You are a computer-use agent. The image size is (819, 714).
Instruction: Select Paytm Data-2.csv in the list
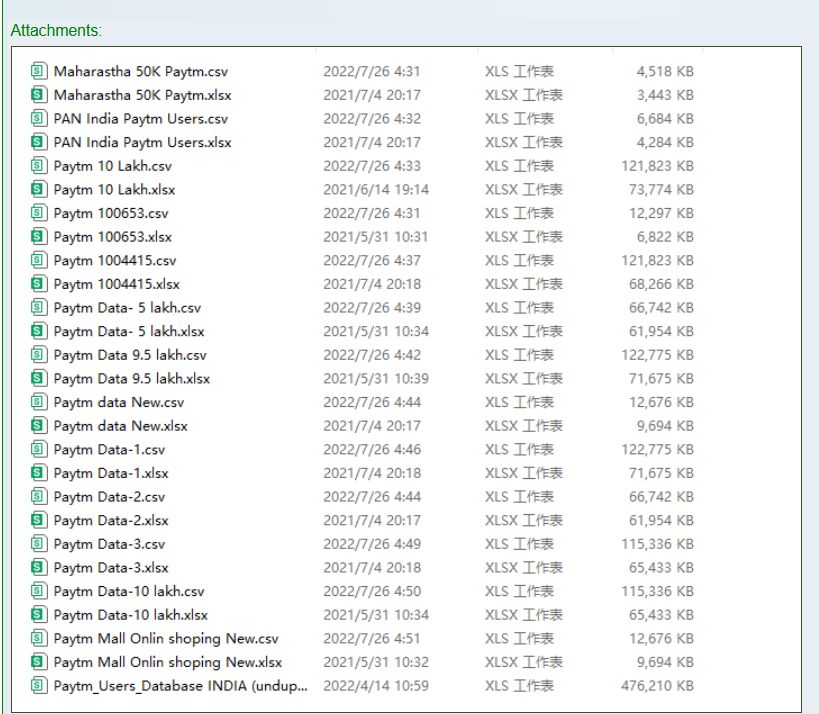(109, 497)
